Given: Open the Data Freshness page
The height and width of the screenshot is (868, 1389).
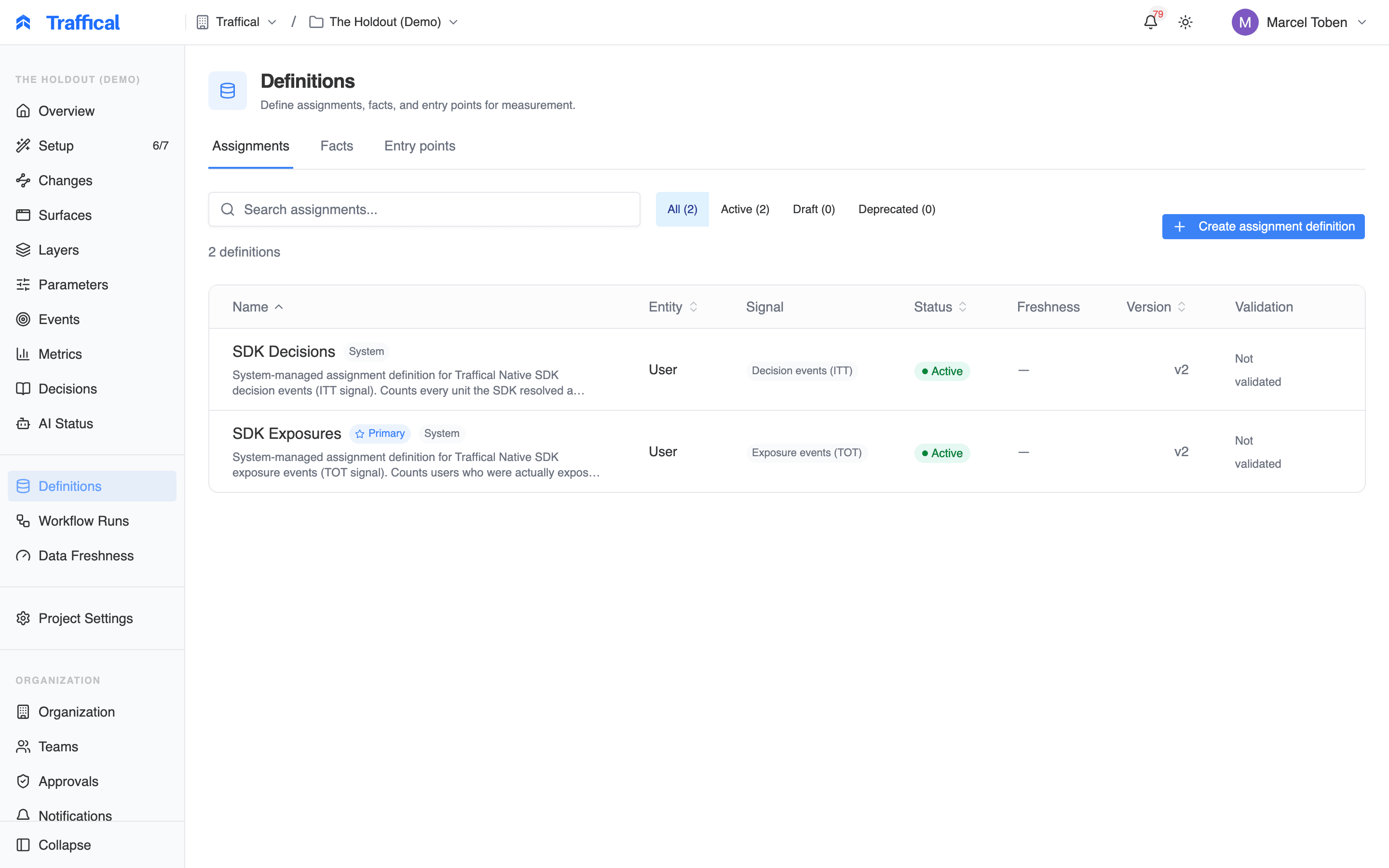Looking at the screenshot, I should tap(92, 556).
